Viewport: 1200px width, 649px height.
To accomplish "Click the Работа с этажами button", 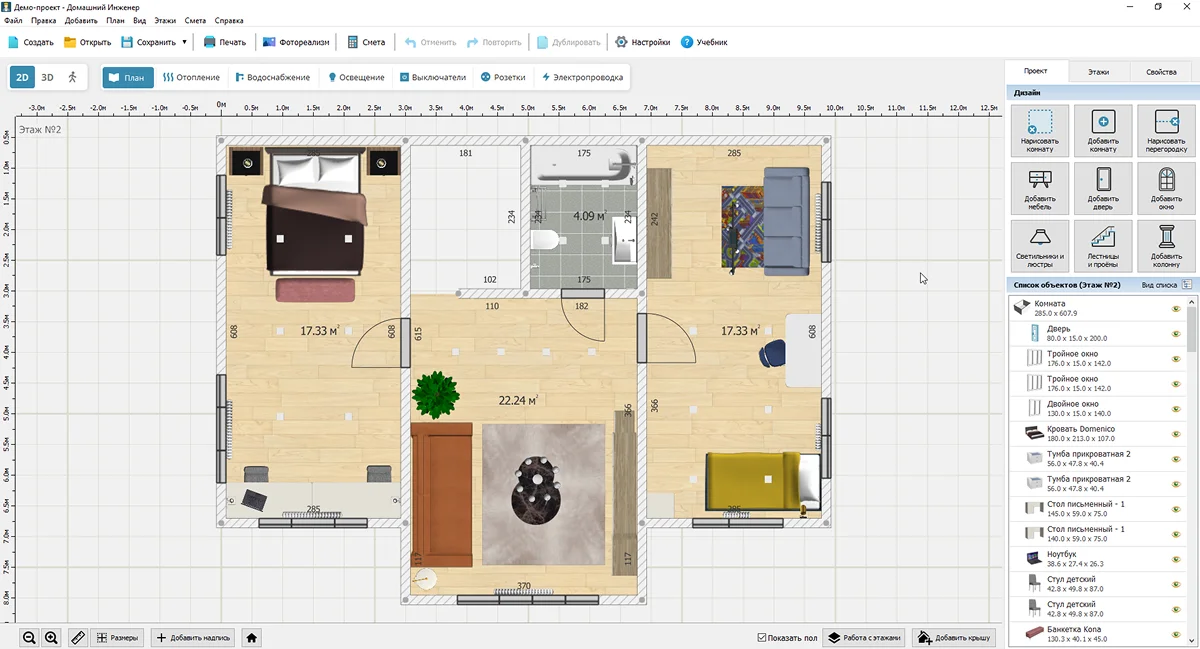I will 863,637.
